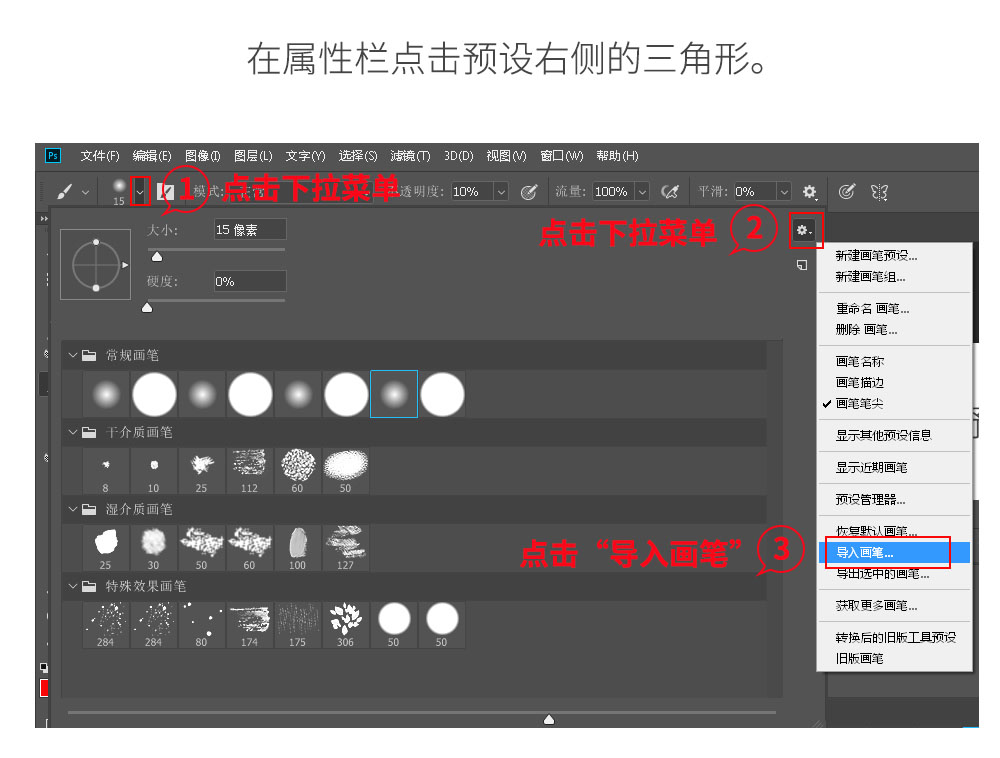Open the 图层(L) menu
Viewport: 1000px width, 758px height.
(x=253, y=156)
